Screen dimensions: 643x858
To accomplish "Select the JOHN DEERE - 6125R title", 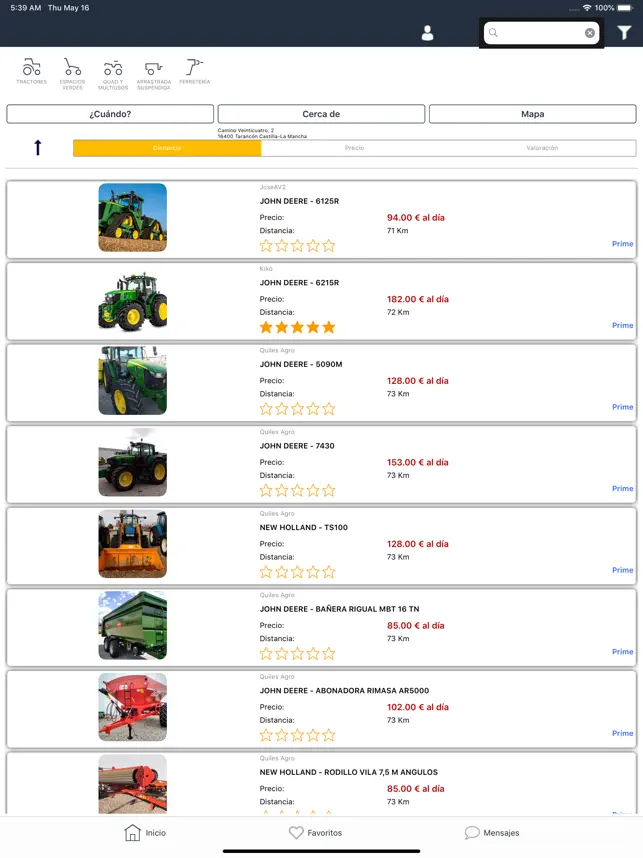I will [299, 201].
